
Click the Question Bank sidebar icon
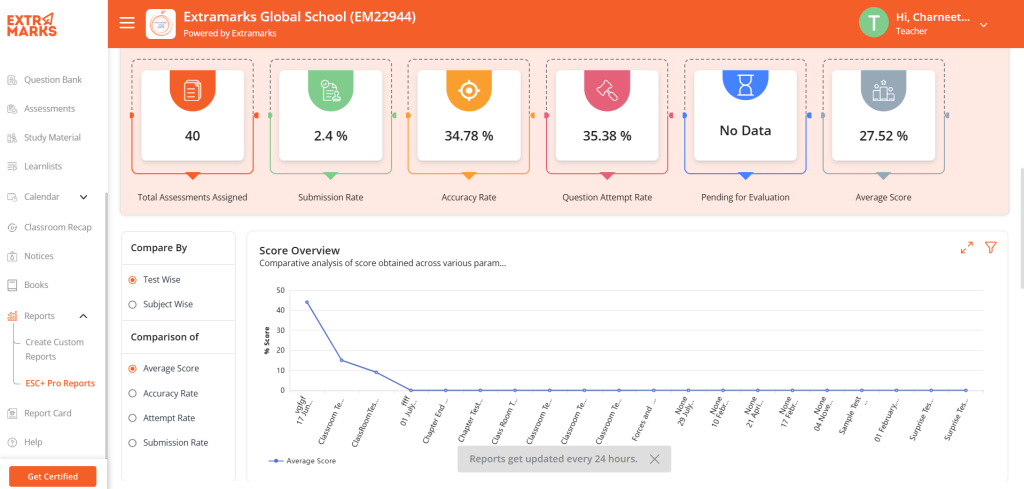pyautogui.click(x=12, y=80)
